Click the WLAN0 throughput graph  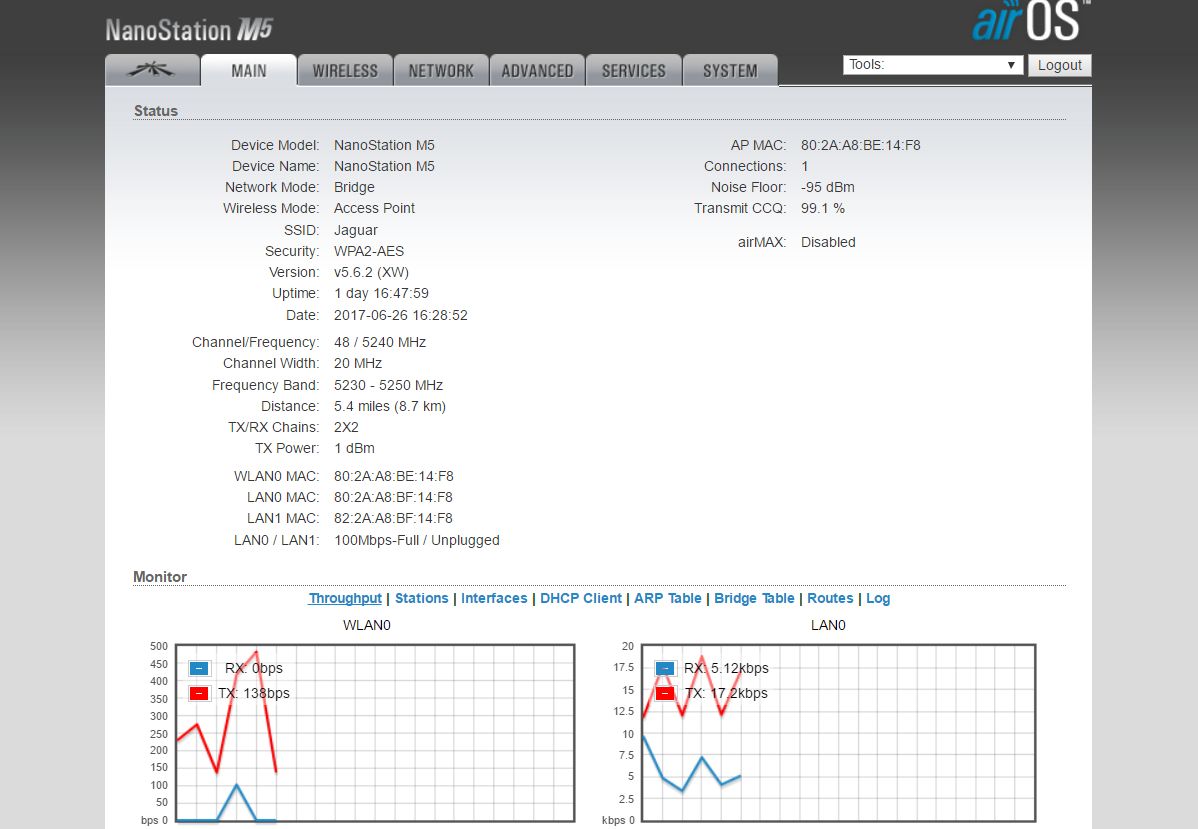[375, 733]
